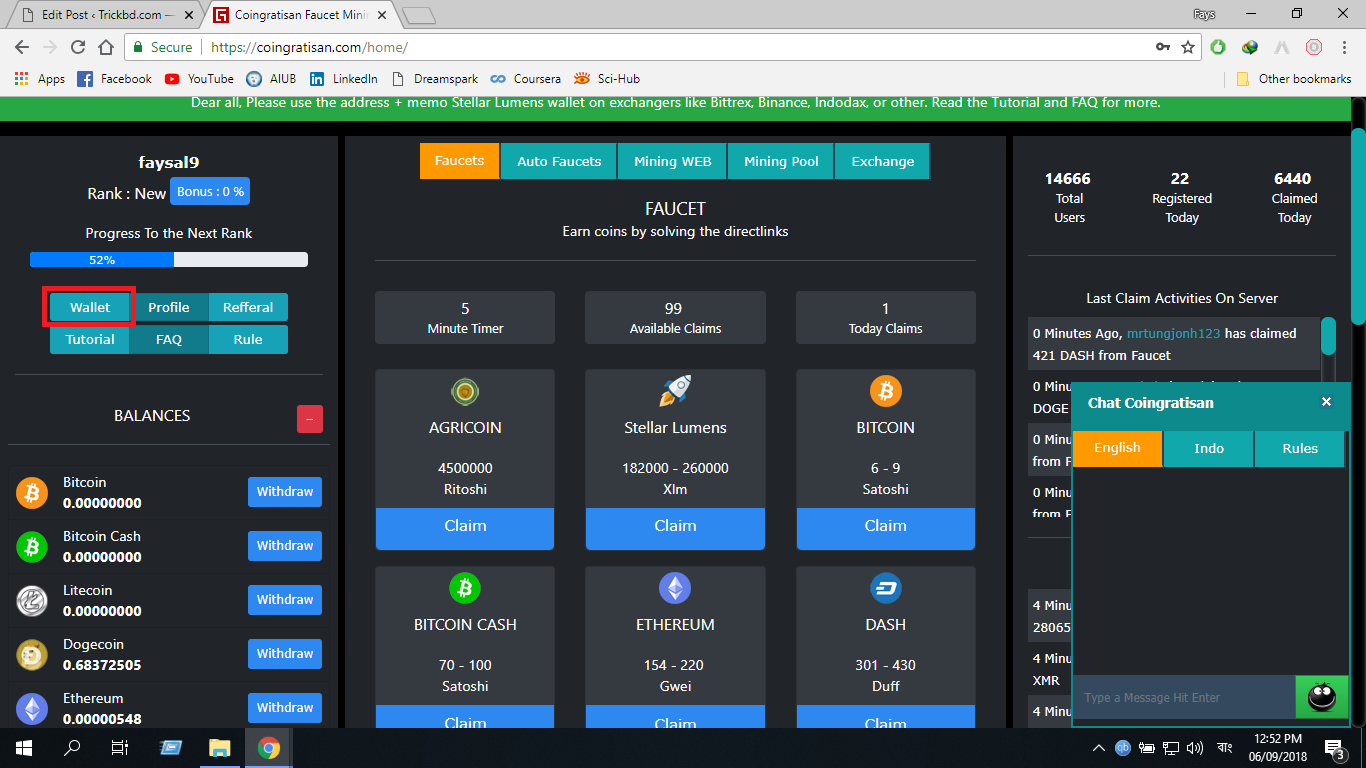Send chat message with bomb emoji button
Viewport: 1366px width, 768px height.
[x=1321, y=697]
